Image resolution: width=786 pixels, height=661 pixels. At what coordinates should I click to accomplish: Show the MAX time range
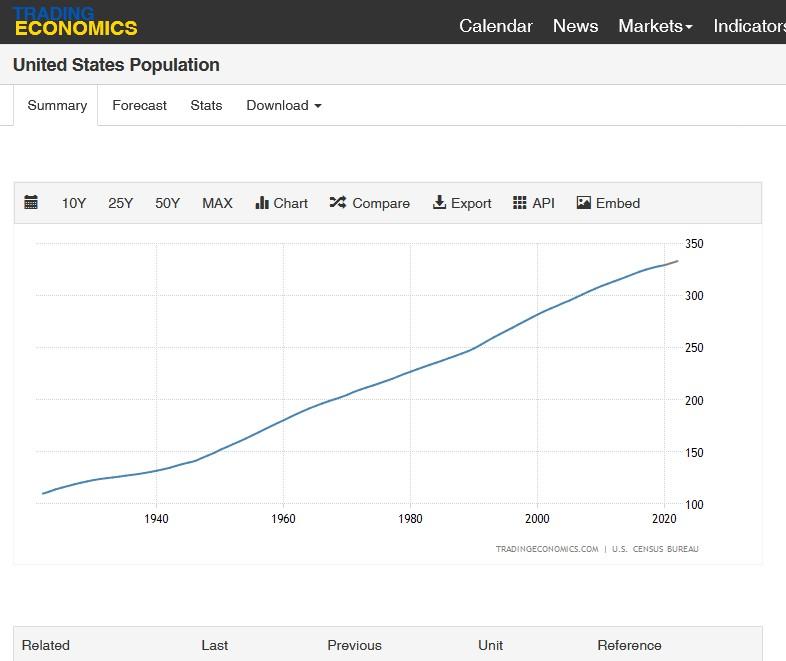pos(217,203)
